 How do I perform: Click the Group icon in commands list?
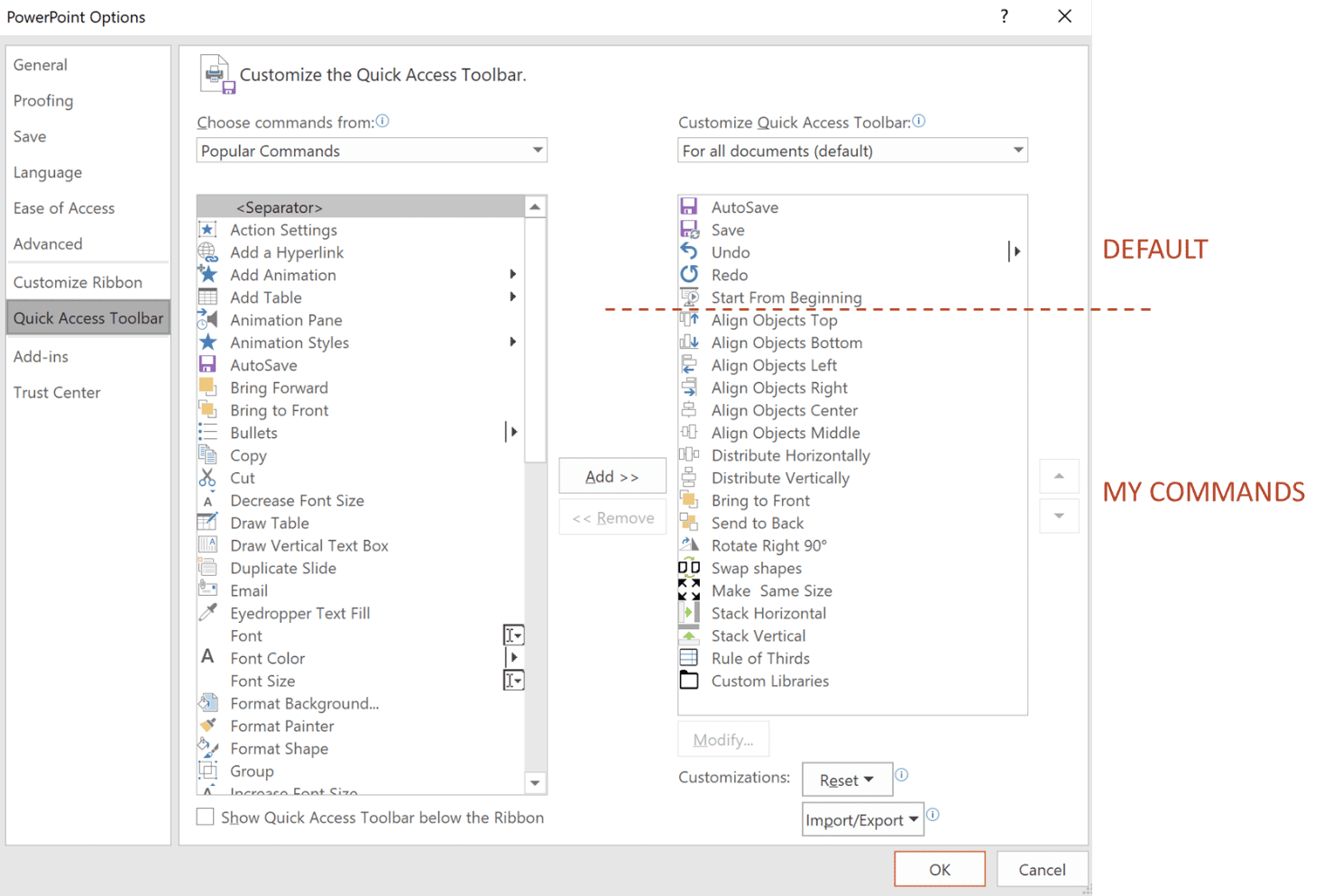click(x=207, y=771)
